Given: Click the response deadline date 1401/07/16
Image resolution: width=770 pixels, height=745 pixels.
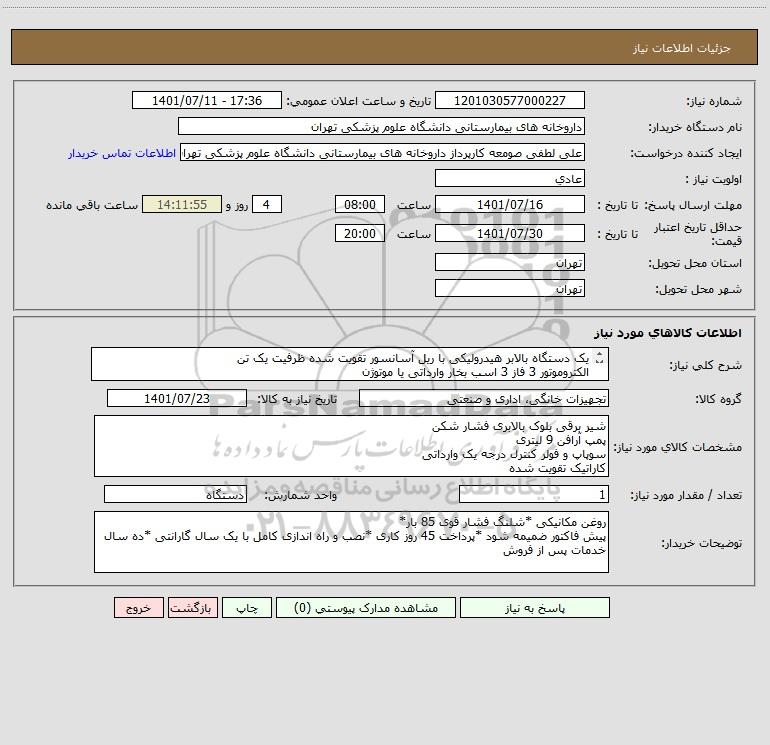Looking at the screenshot, I should 510,204.
